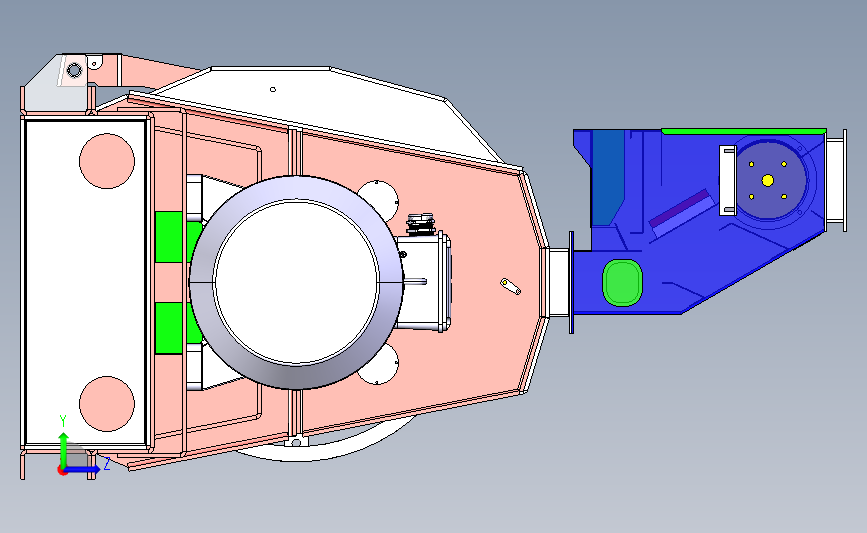This screenshot has width=867, height=533.
Task: Click bolt hole in top-left gray bracket
Action: point(74,70)
